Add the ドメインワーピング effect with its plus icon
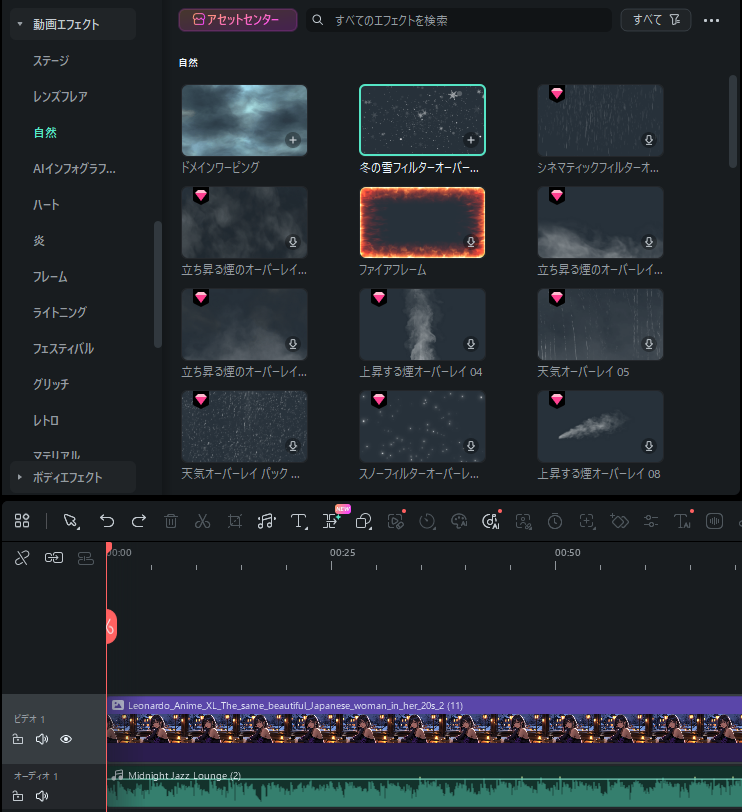 tap(293, 140)
